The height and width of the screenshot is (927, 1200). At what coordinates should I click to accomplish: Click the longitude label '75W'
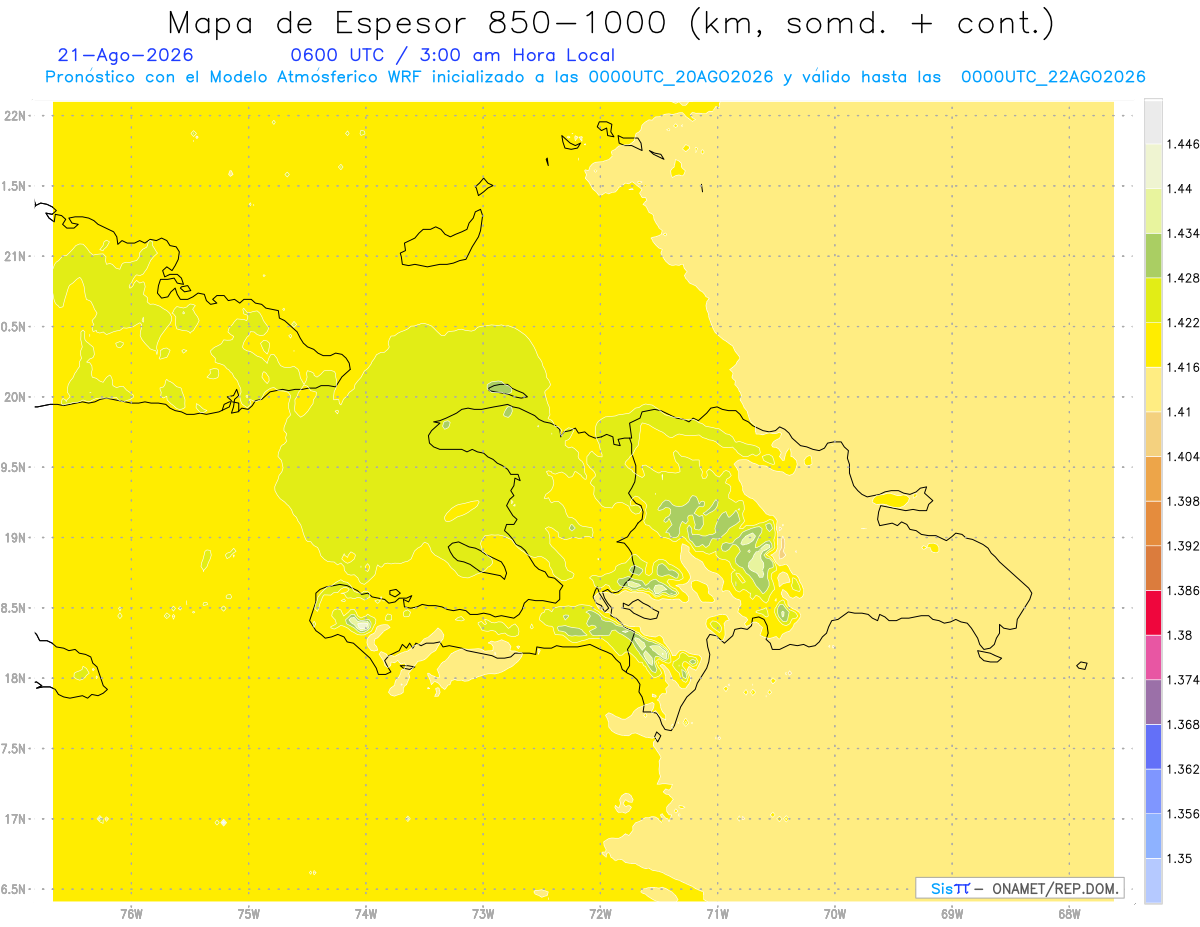tap(249, 914)
